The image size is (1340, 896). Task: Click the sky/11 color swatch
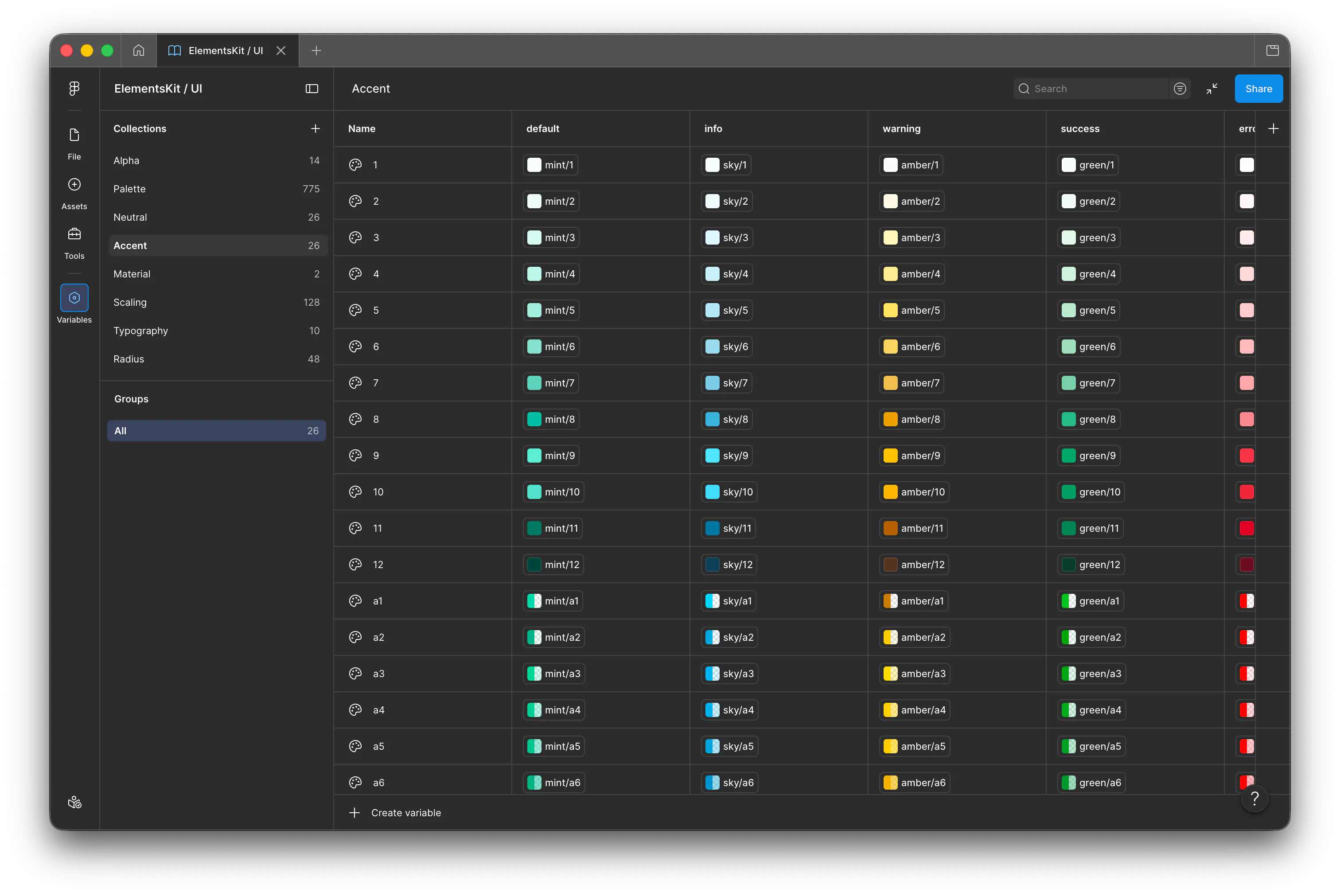(x=712, y=528)
